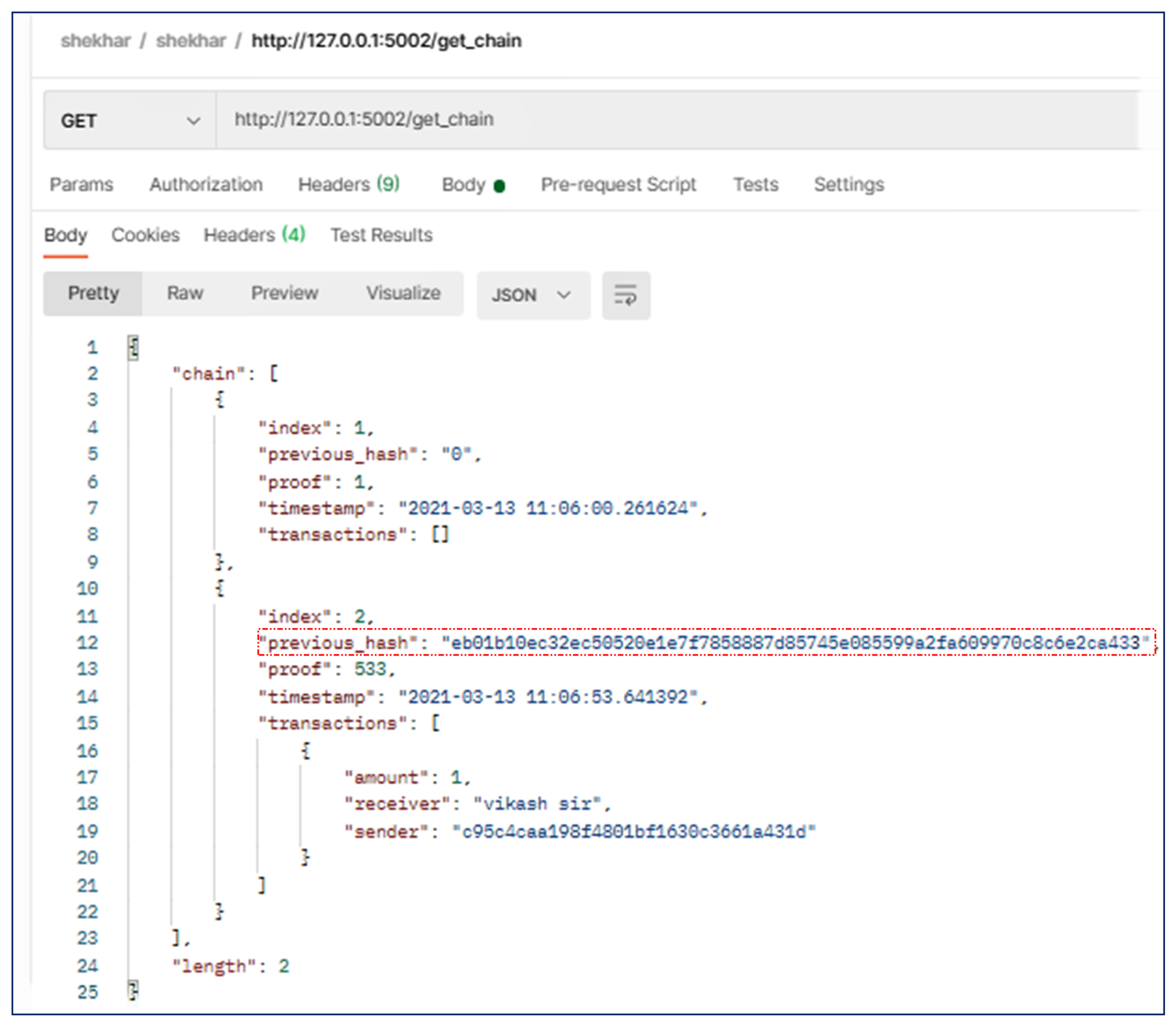1176x1028 pixels.
Task: Open the request Settings tab
Action: tap(848, 184)
